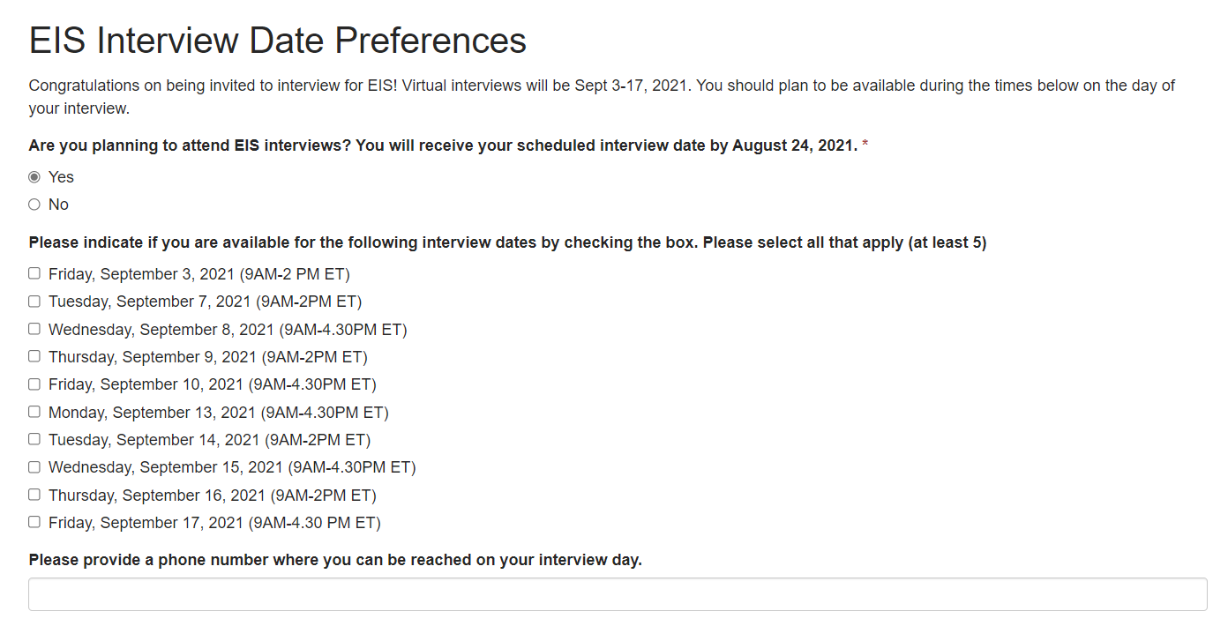This screenshot has width=1228, height=626.
Task: Tick the Wednesday, September 8 box
Action: [35, 329]
